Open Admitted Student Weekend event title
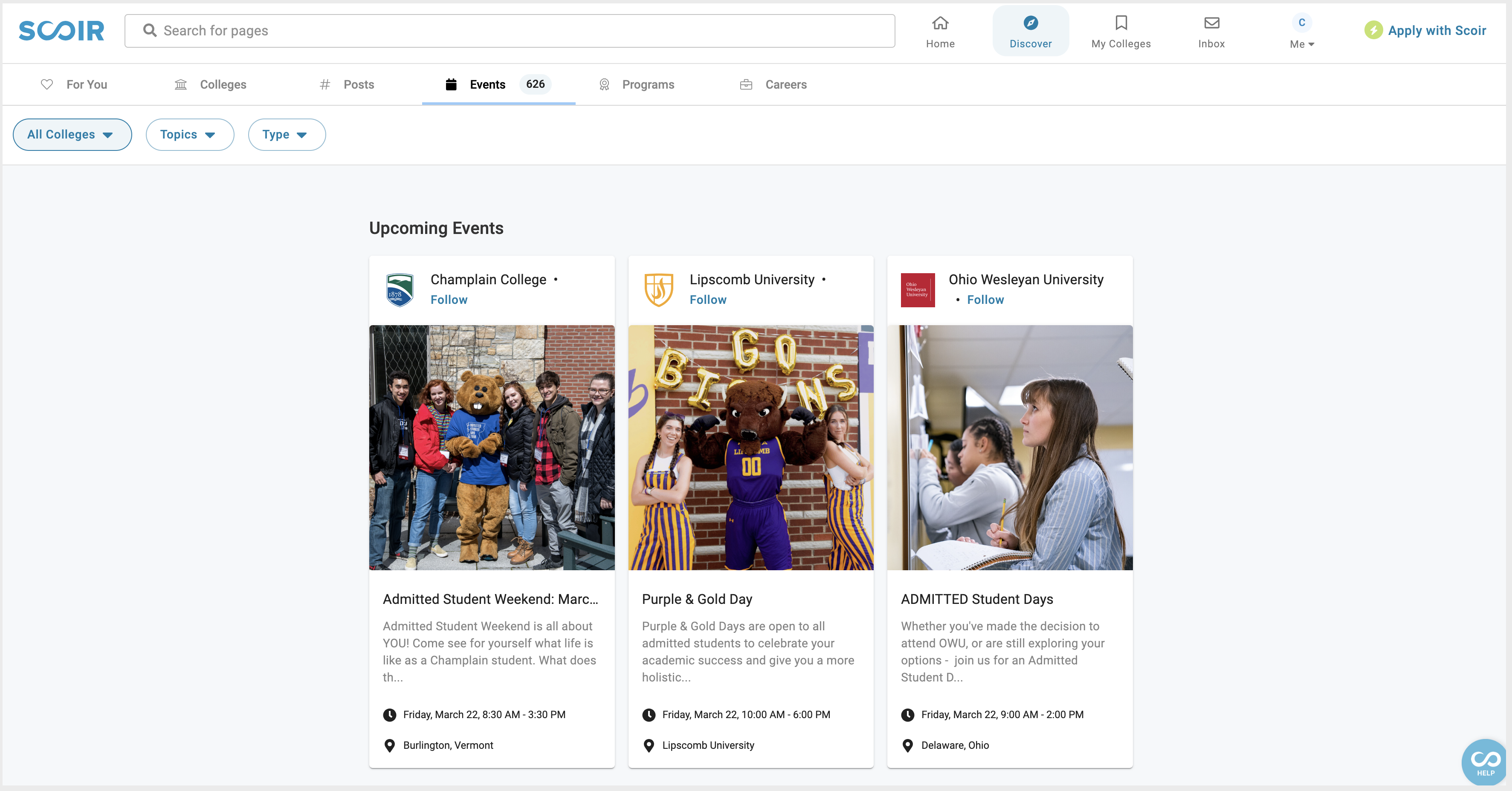1512x791 pixels. [x=491, y=599]
